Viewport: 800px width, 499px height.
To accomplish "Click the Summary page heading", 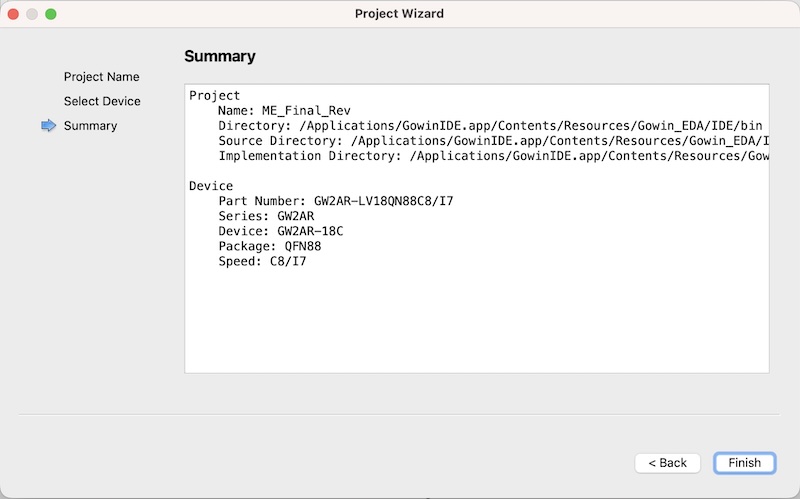I will 220,57.
